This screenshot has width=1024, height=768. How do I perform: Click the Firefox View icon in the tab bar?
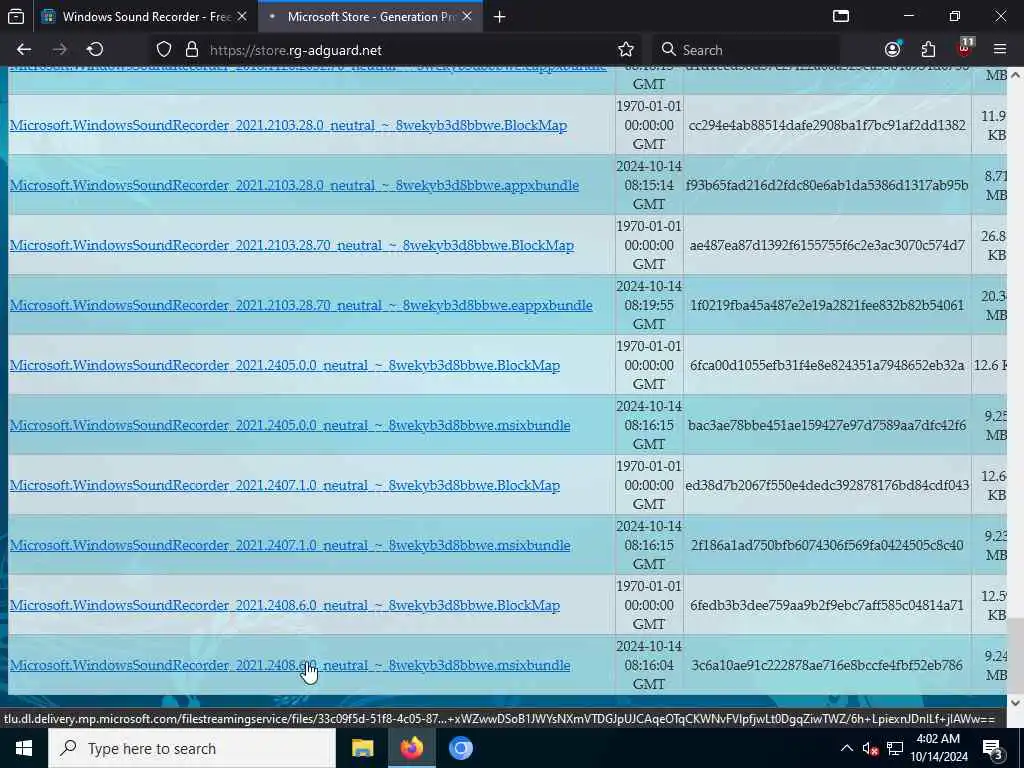[16, 16]
